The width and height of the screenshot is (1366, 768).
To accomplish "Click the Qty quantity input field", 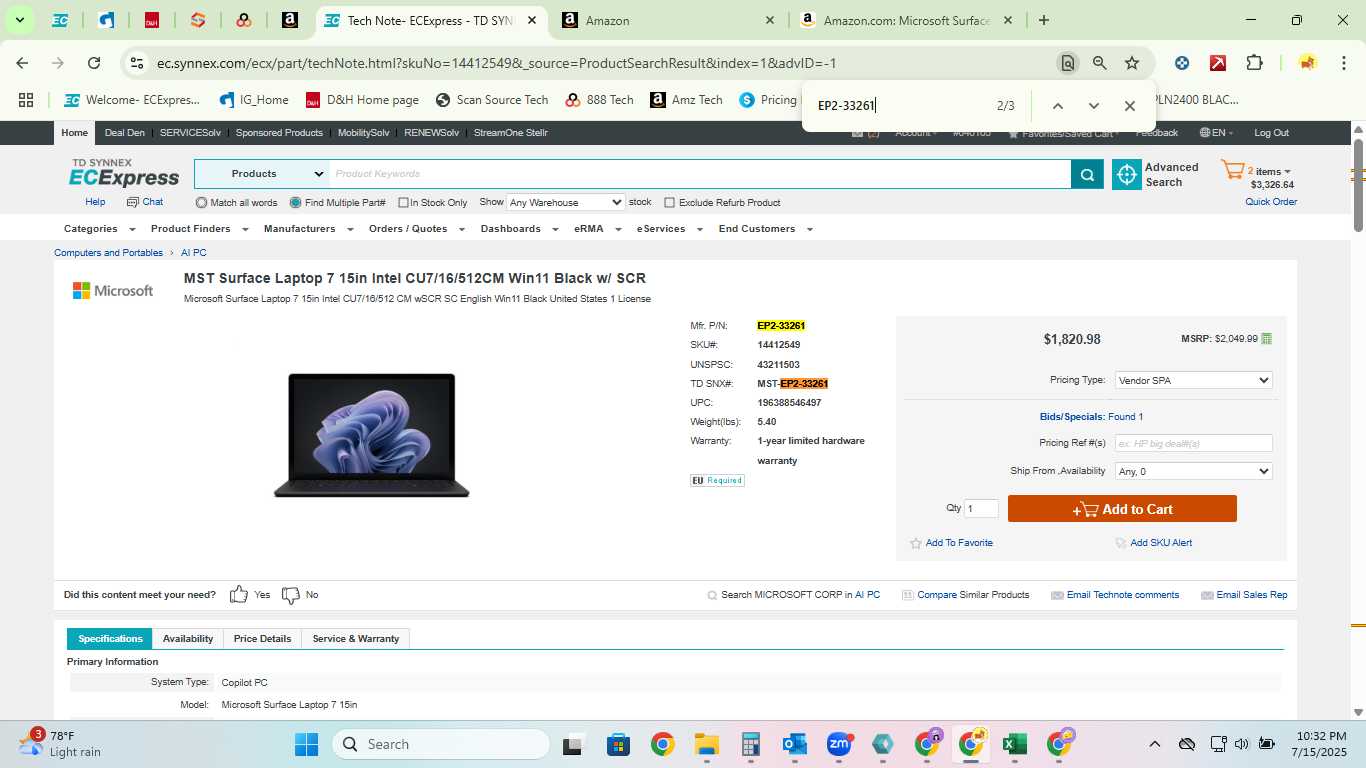I will click(x=981, y=509).
